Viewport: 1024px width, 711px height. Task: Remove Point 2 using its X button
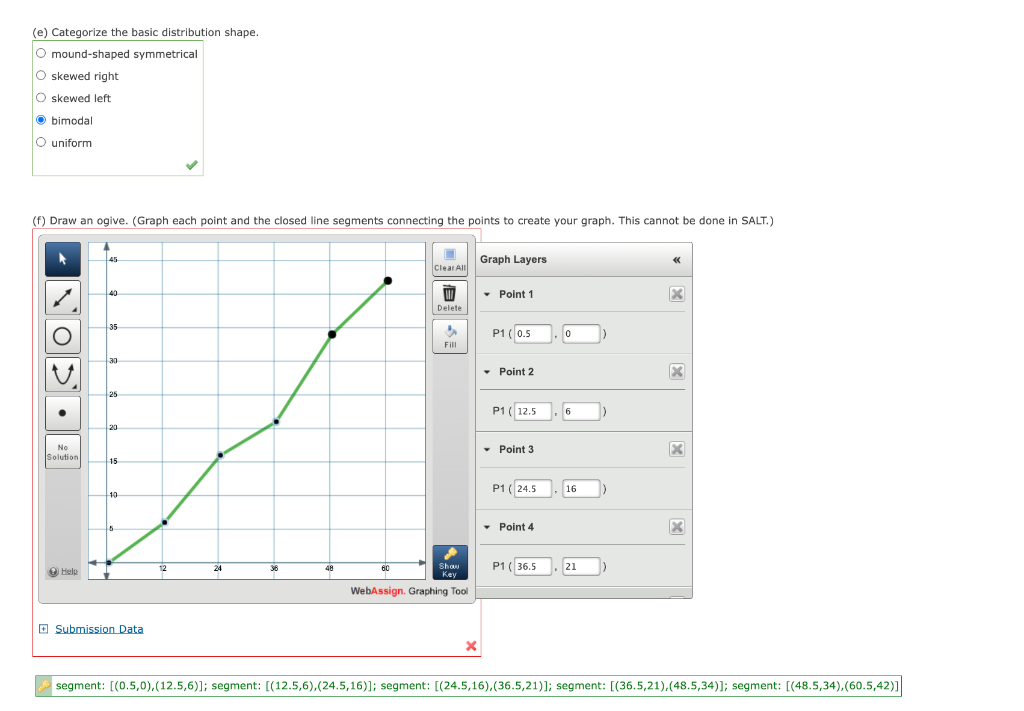click(676, 371)
